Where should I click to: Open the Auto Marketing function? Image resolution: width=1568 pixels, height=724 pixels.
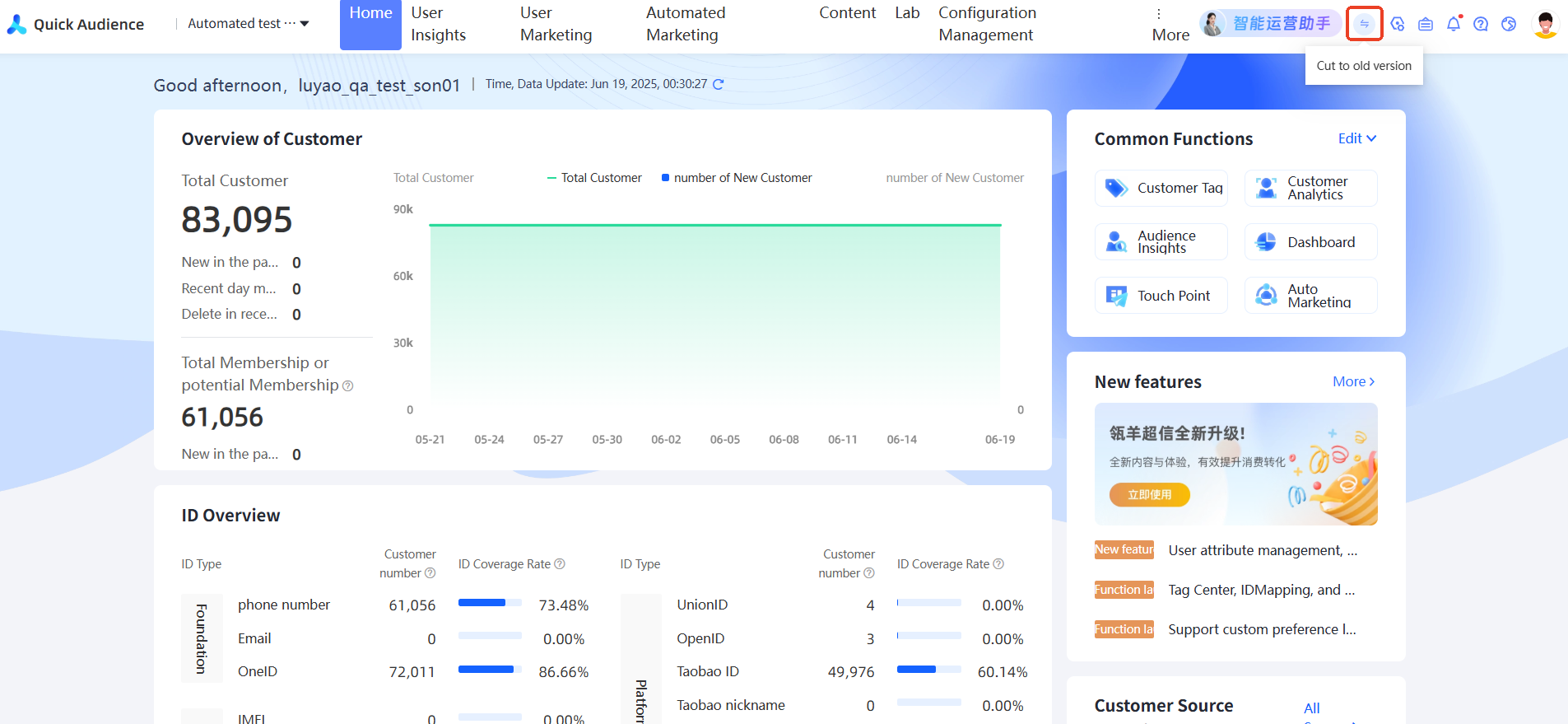pos(1311,296)
